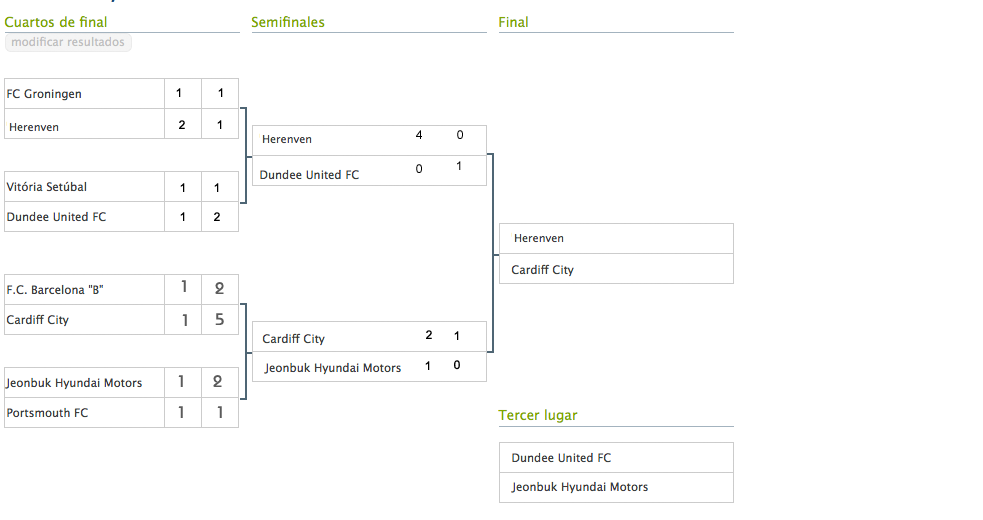Click Jeonbuk Hyundai Motors under Tercer lugar

(x=580, y=487)
